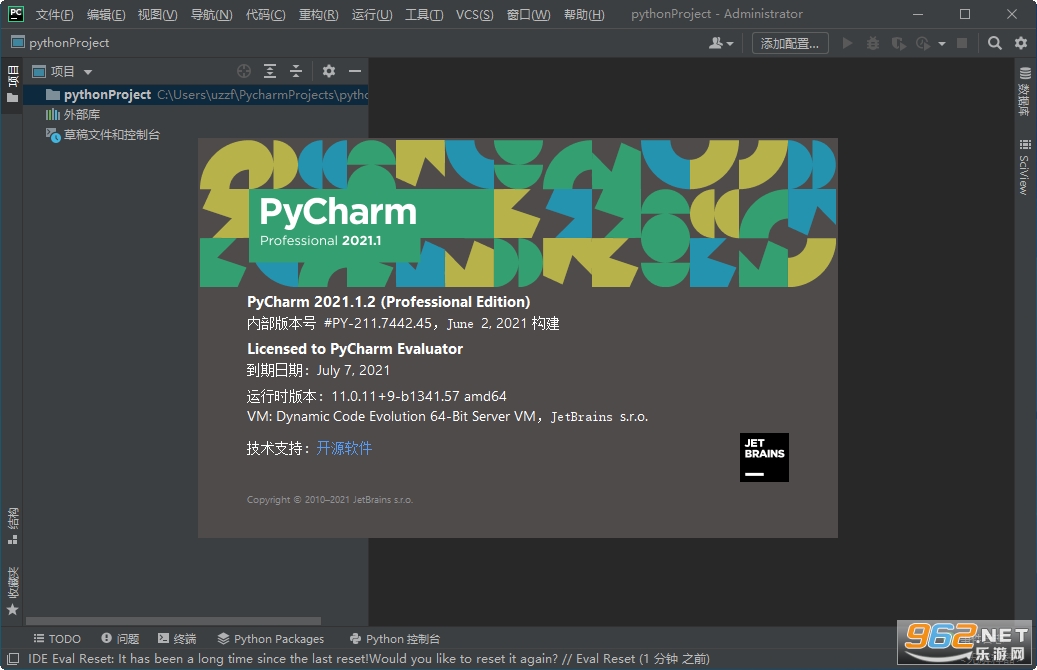Click the green Run triangle icon
This screenshot has width=1037, height=670.
click(847, 43)
